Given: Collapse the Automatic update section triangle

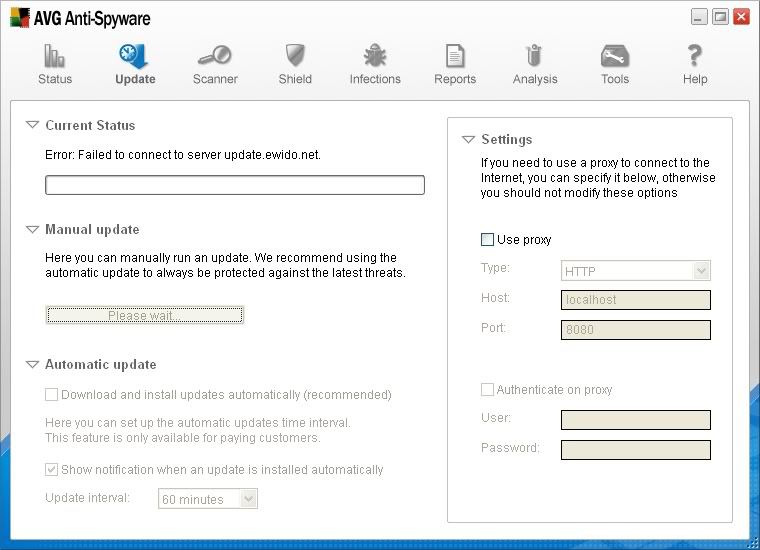Looking at the screenshot, I should [32, 364].
